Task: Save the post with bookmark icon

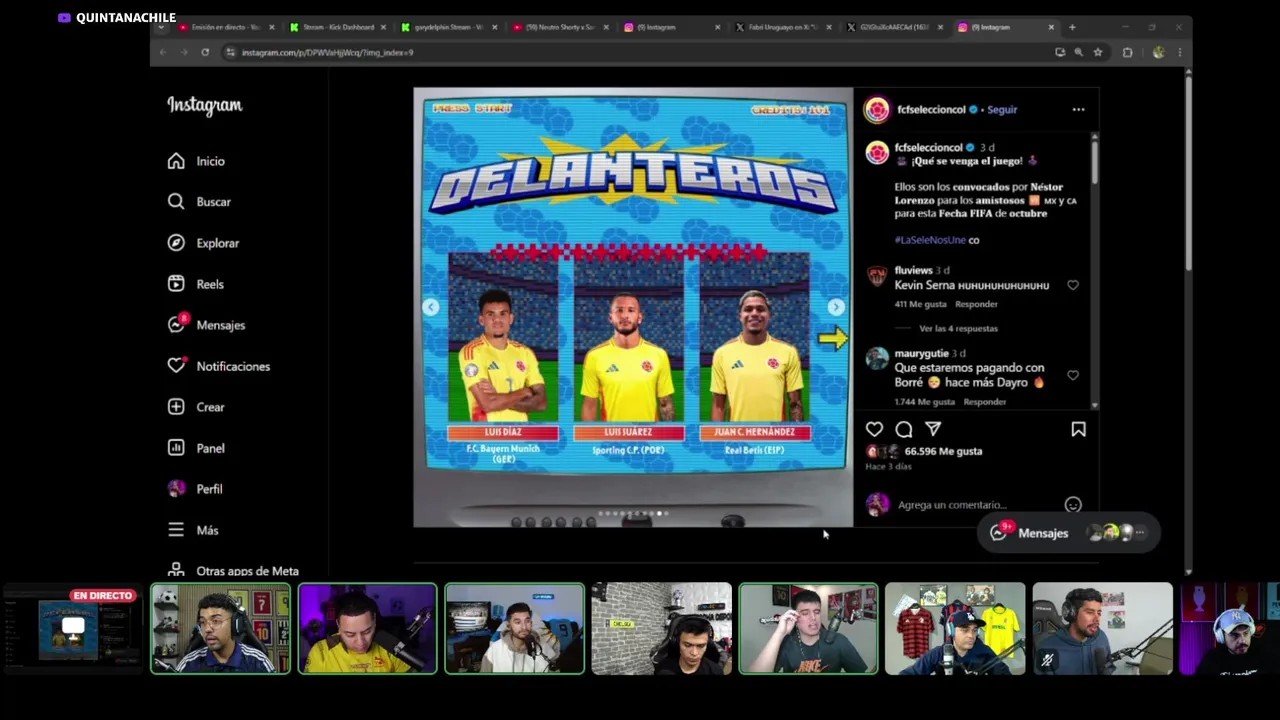Action: pyautogui.click(x=1078, y=429)
